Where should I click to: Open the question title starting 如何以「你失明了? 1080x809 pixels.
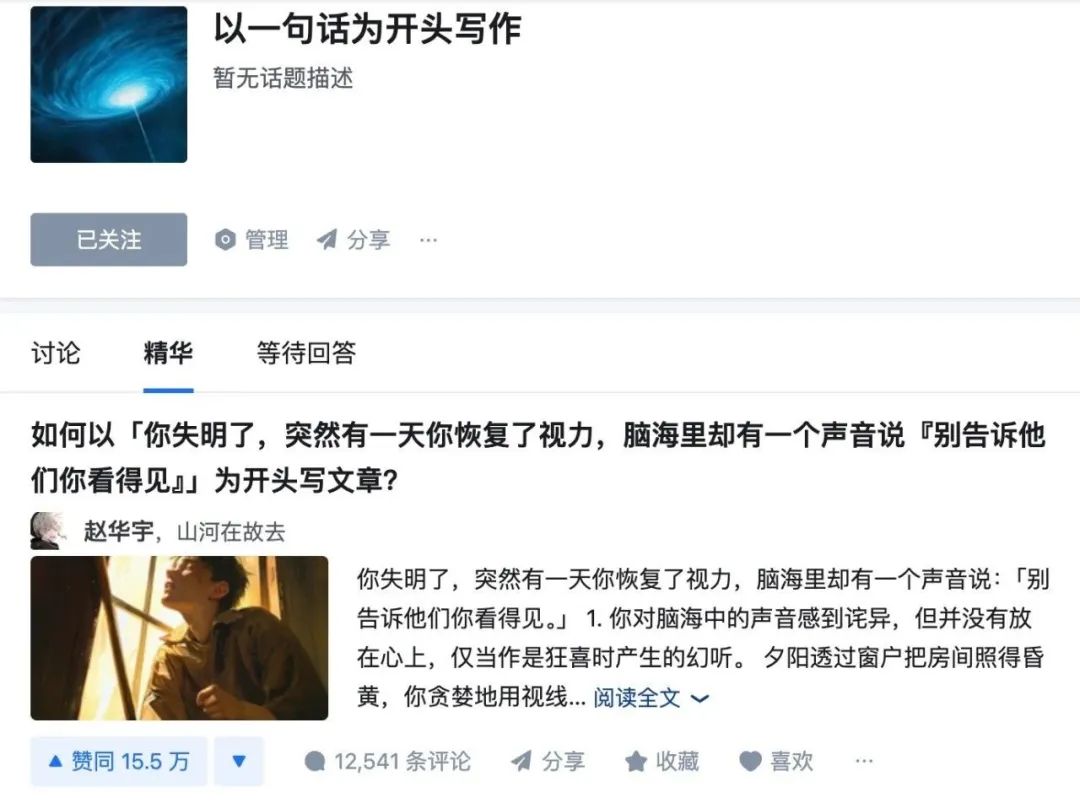[539, 457]
